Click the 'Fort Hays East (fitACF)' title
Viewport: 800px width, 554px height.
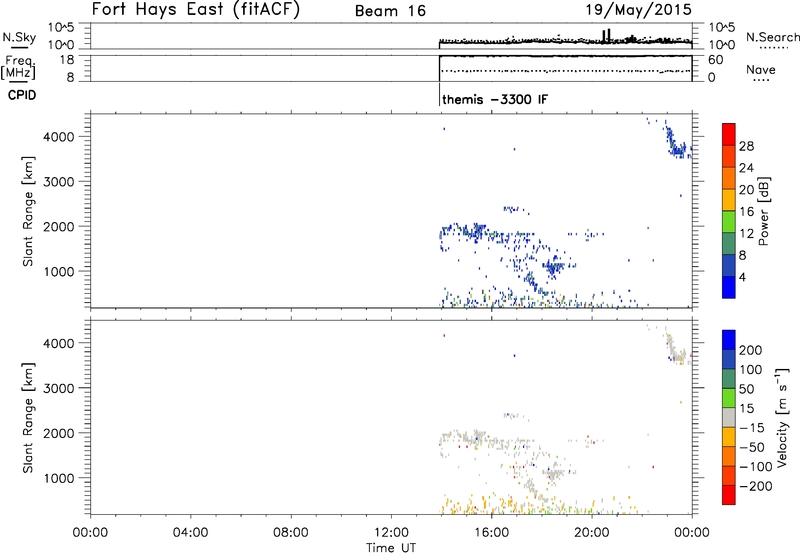[x=196, y=9]
